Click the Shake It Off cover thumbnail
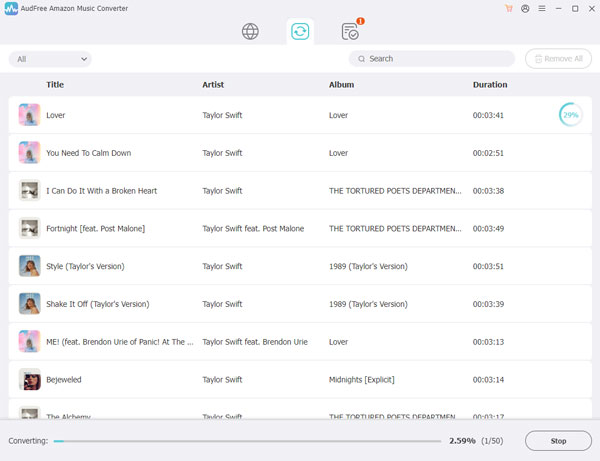600x461 pixels. pos(29,304)
